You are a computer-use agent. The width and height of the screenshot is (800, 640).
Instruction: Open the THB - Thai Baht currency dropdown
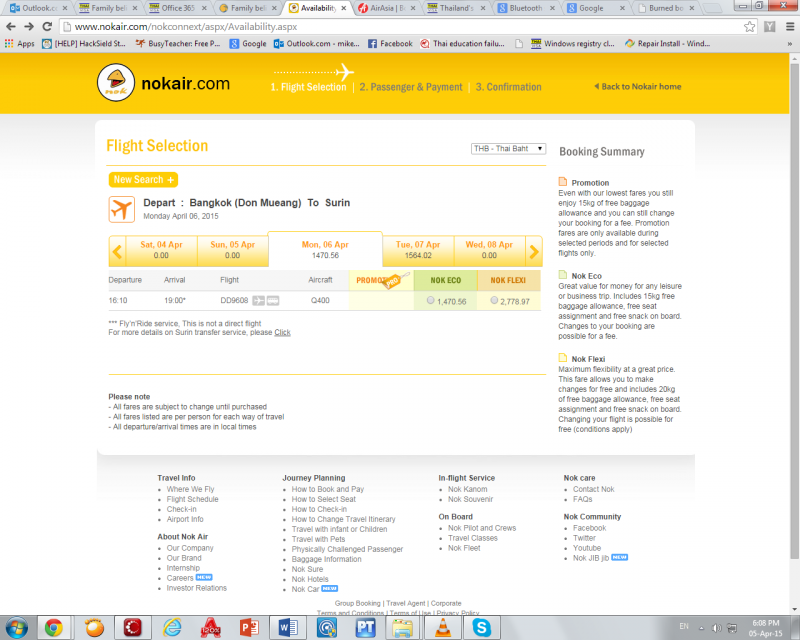click(508, 149)
